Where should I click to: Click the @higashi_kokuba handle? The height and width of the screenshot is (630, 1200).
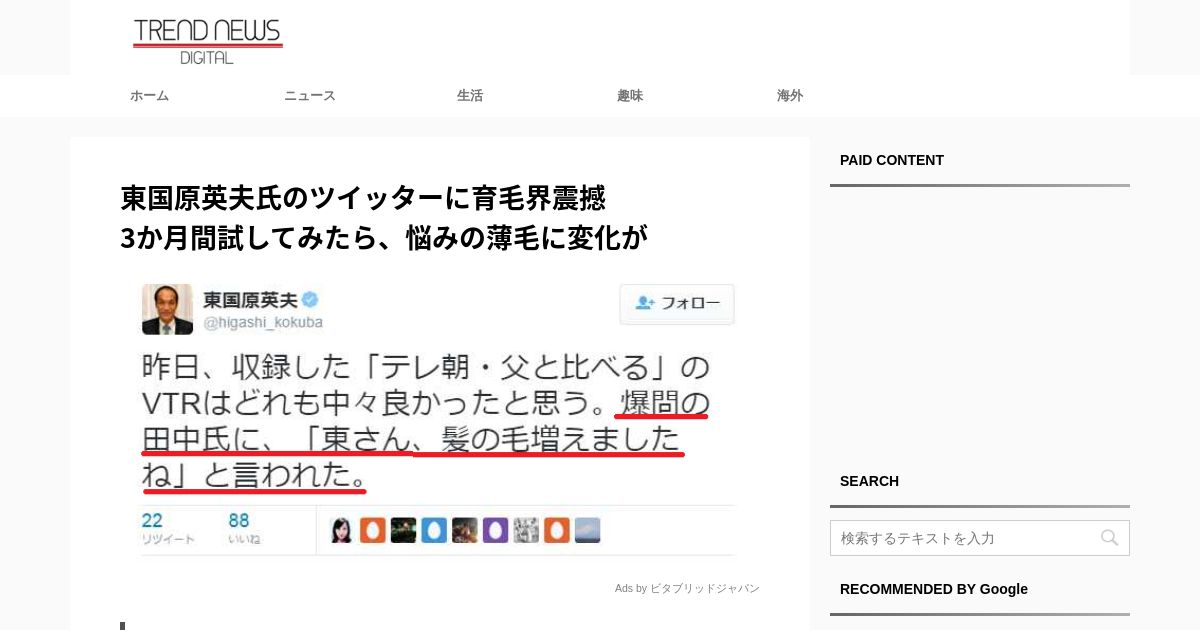[x=263, y=323]
